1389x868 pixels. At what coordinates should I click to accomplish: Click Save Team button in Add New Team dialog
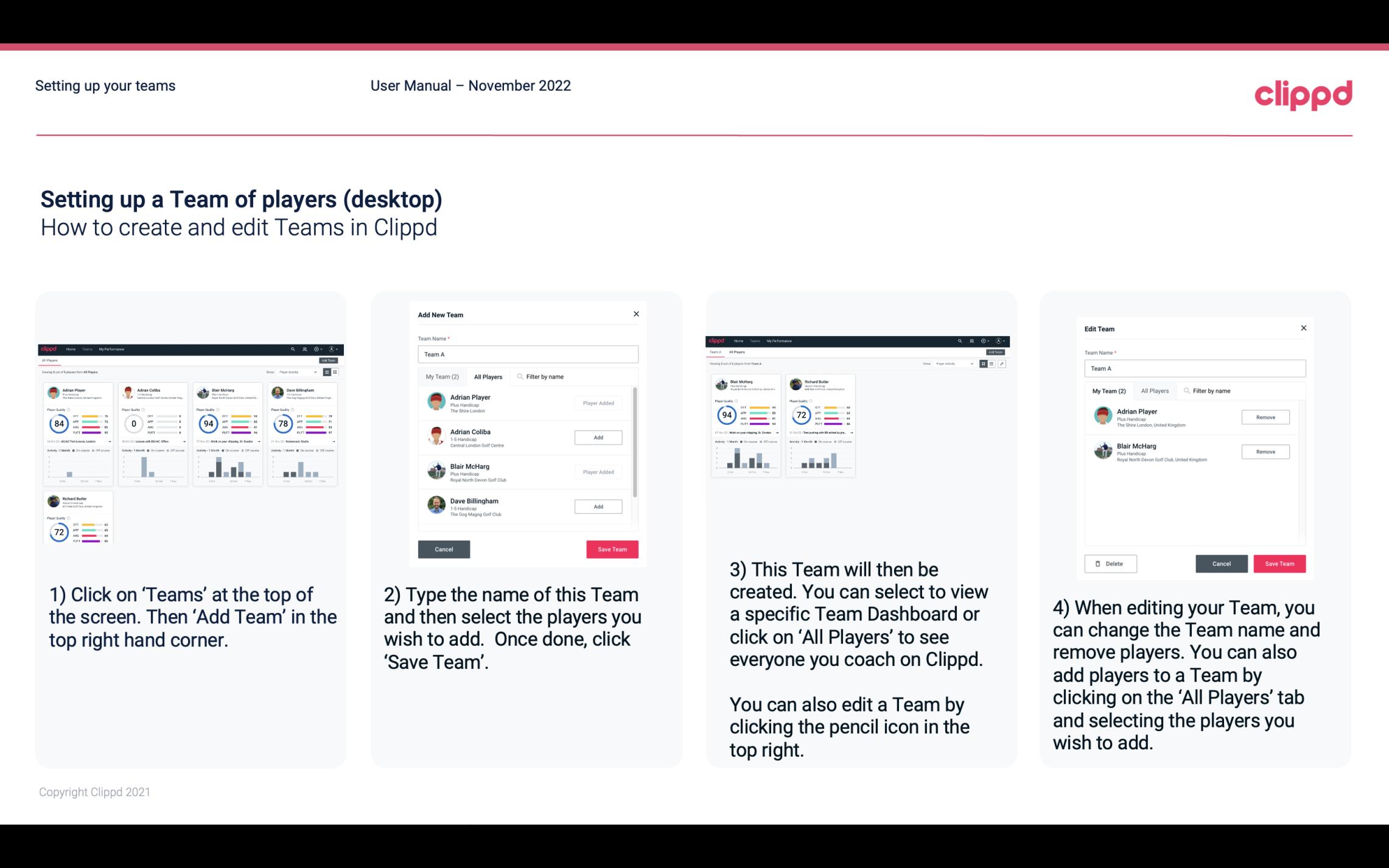pos(611,548)
